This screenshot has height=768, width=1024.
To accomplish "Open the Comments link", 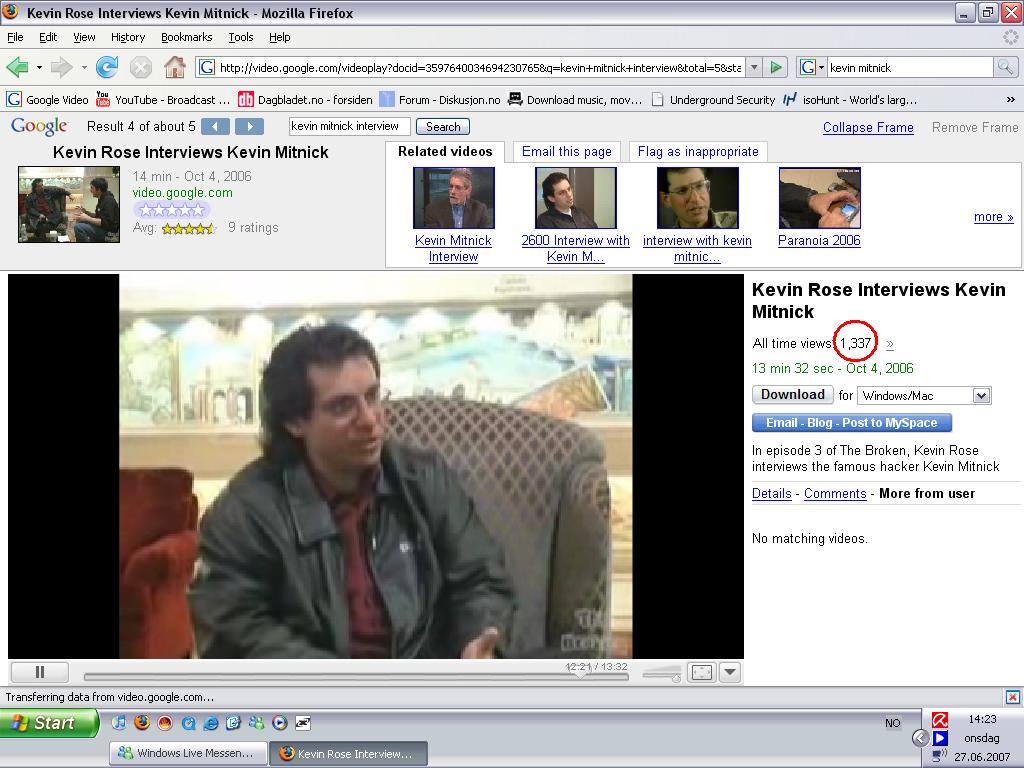I will pos(835,494).
